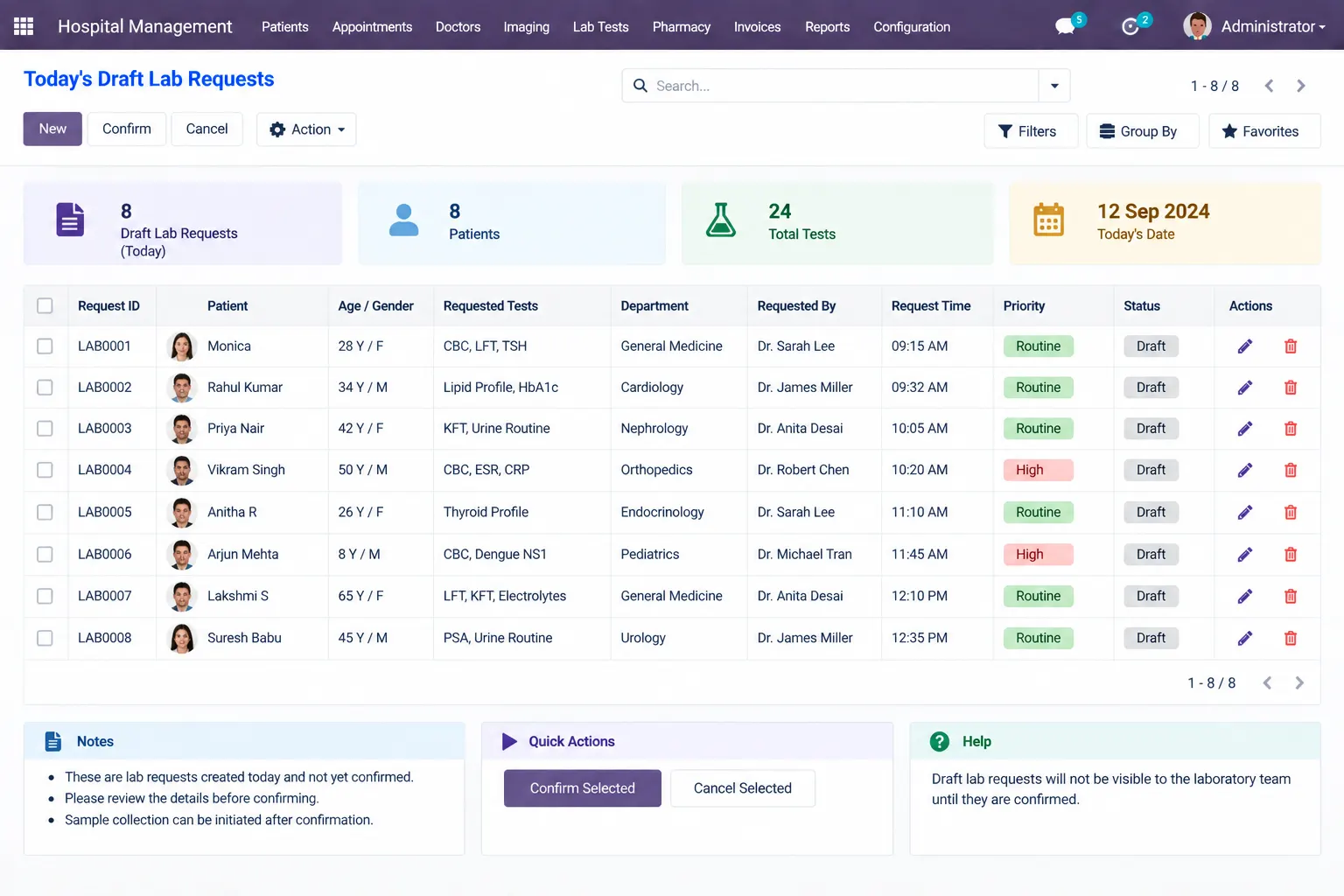Open the chat messages icon

pyautogui.click(x=1066, y=26)
